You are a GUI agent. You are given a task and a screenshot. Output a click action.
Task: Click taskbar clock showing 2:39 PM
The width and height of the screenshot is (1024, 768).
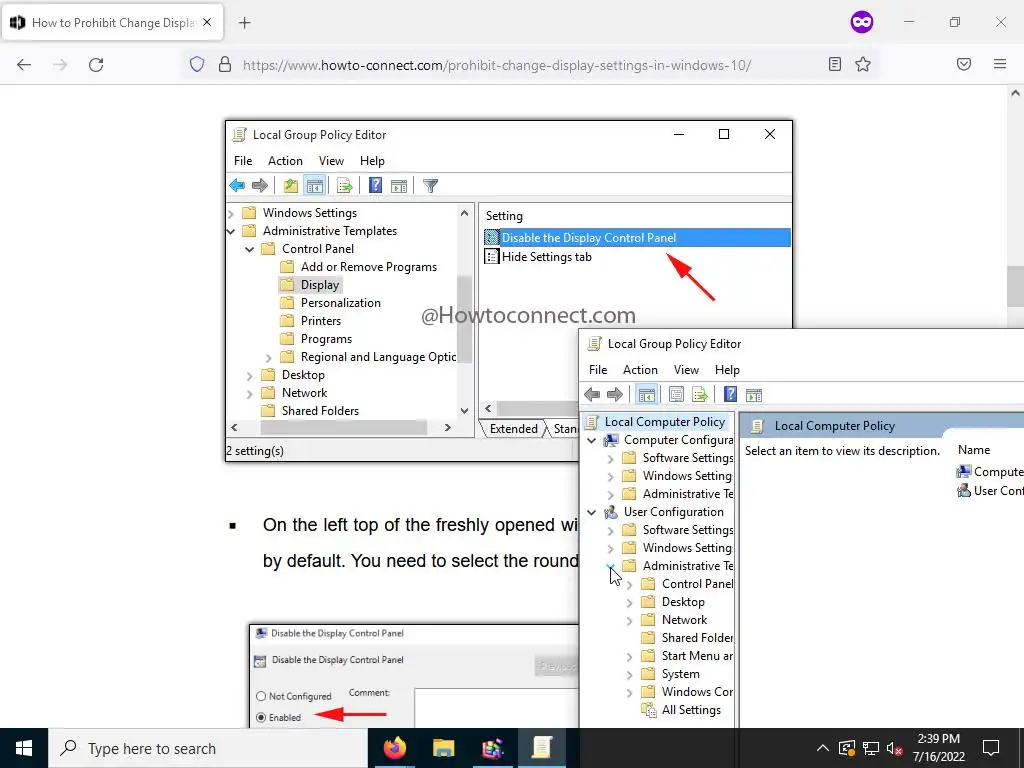point(938,748)
